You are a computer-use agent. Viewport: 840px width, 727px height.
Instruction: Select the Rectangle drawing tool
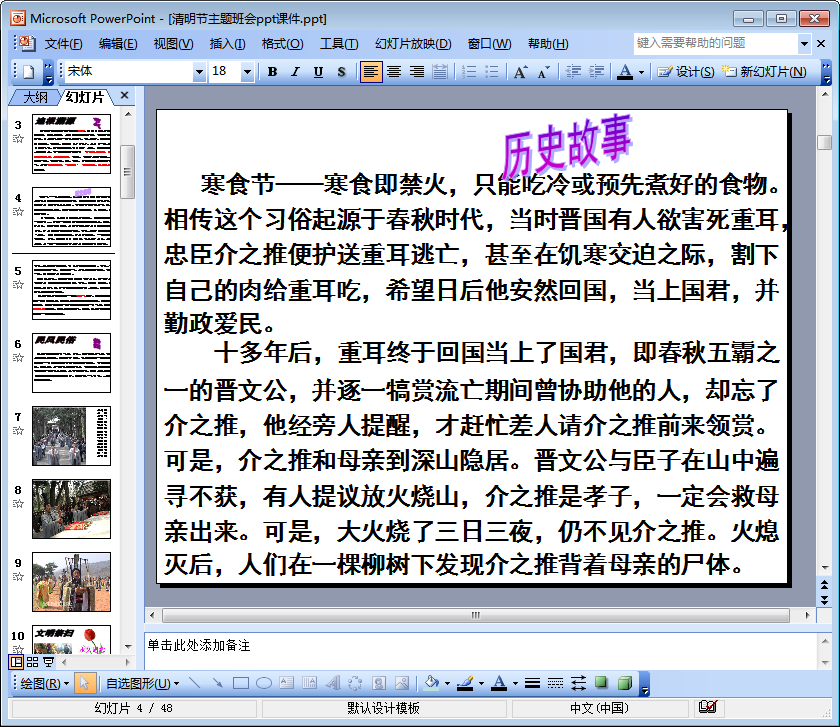(x=241, y=683)
